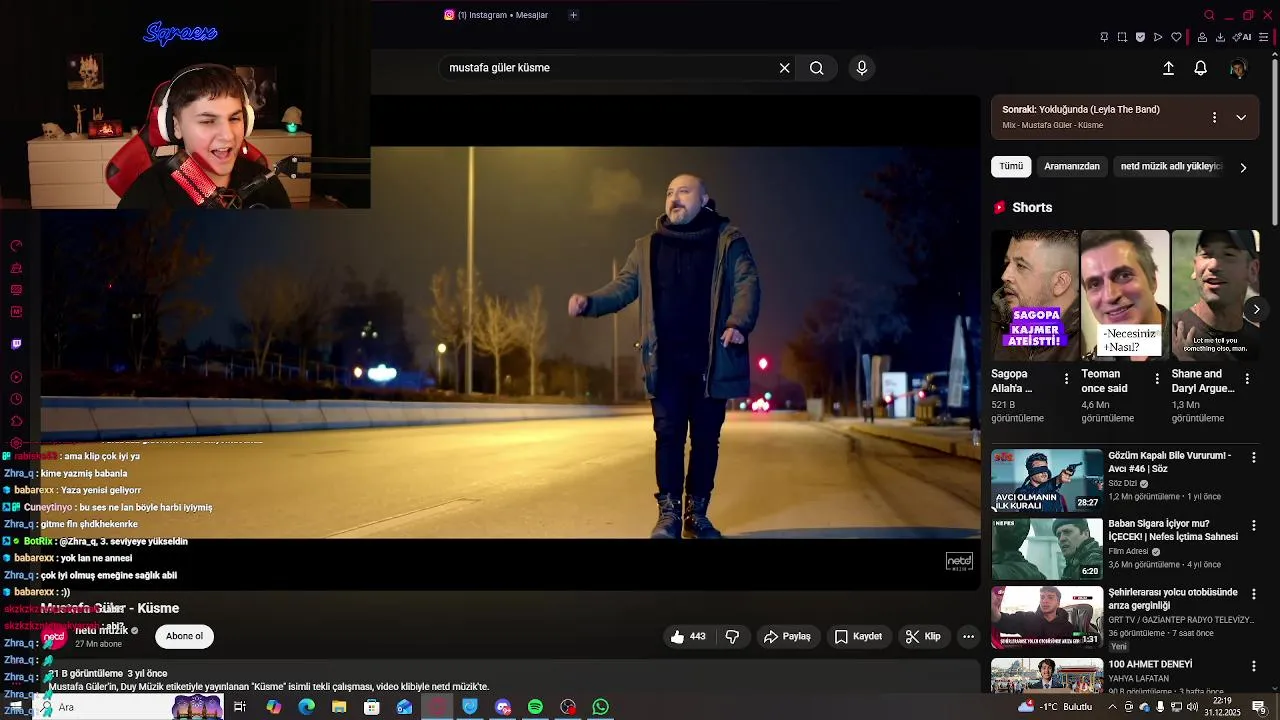
Task: Open the YouTube account avatar menu
Action: point(1238,68)
